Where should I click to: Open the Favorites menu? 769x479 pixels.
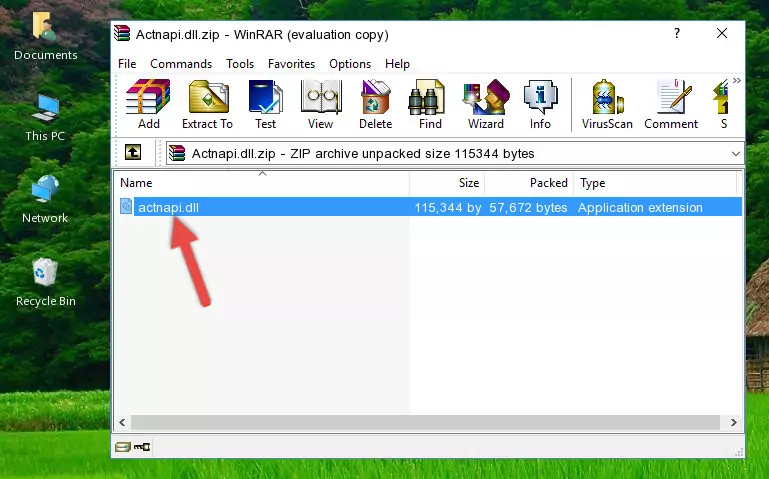291,64
